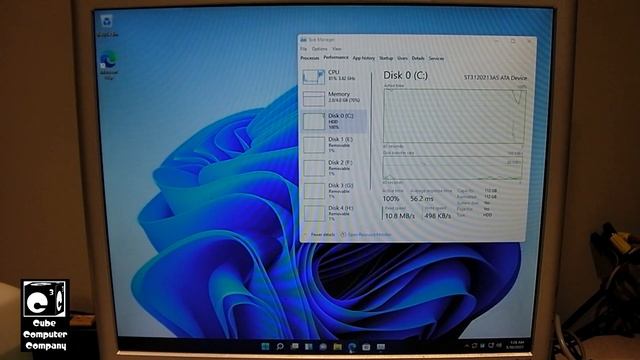The height and width of the screenshot is (360, 640).
Task: Open the Options menu in Task Manager
Action: click(x=320, y=49)
